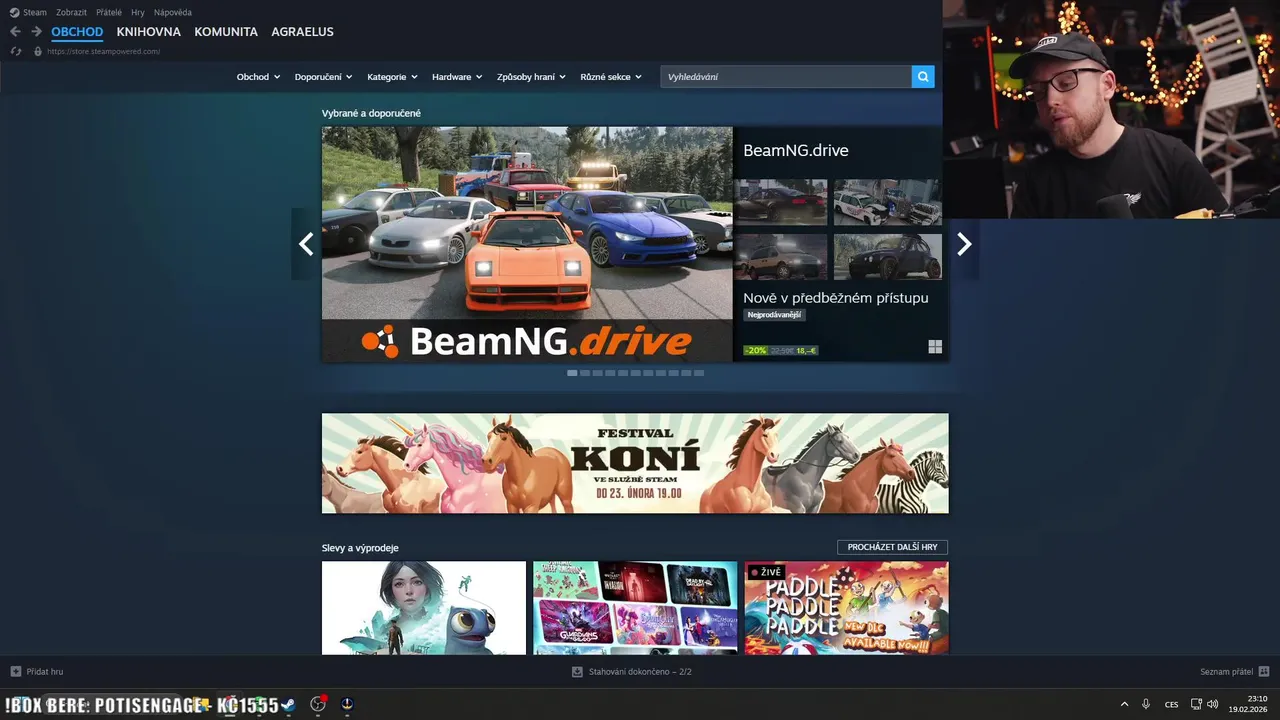Image resolution: width=1280 pixels, height=720 pixels.
Task: Click into the Vyhledávání search field
Action: 786,77
